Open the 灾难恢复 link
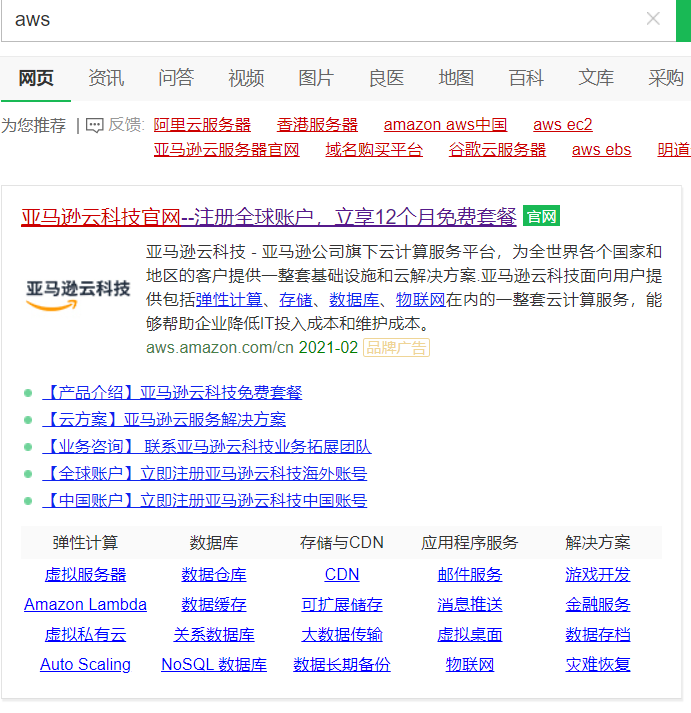 pos(598,665)
